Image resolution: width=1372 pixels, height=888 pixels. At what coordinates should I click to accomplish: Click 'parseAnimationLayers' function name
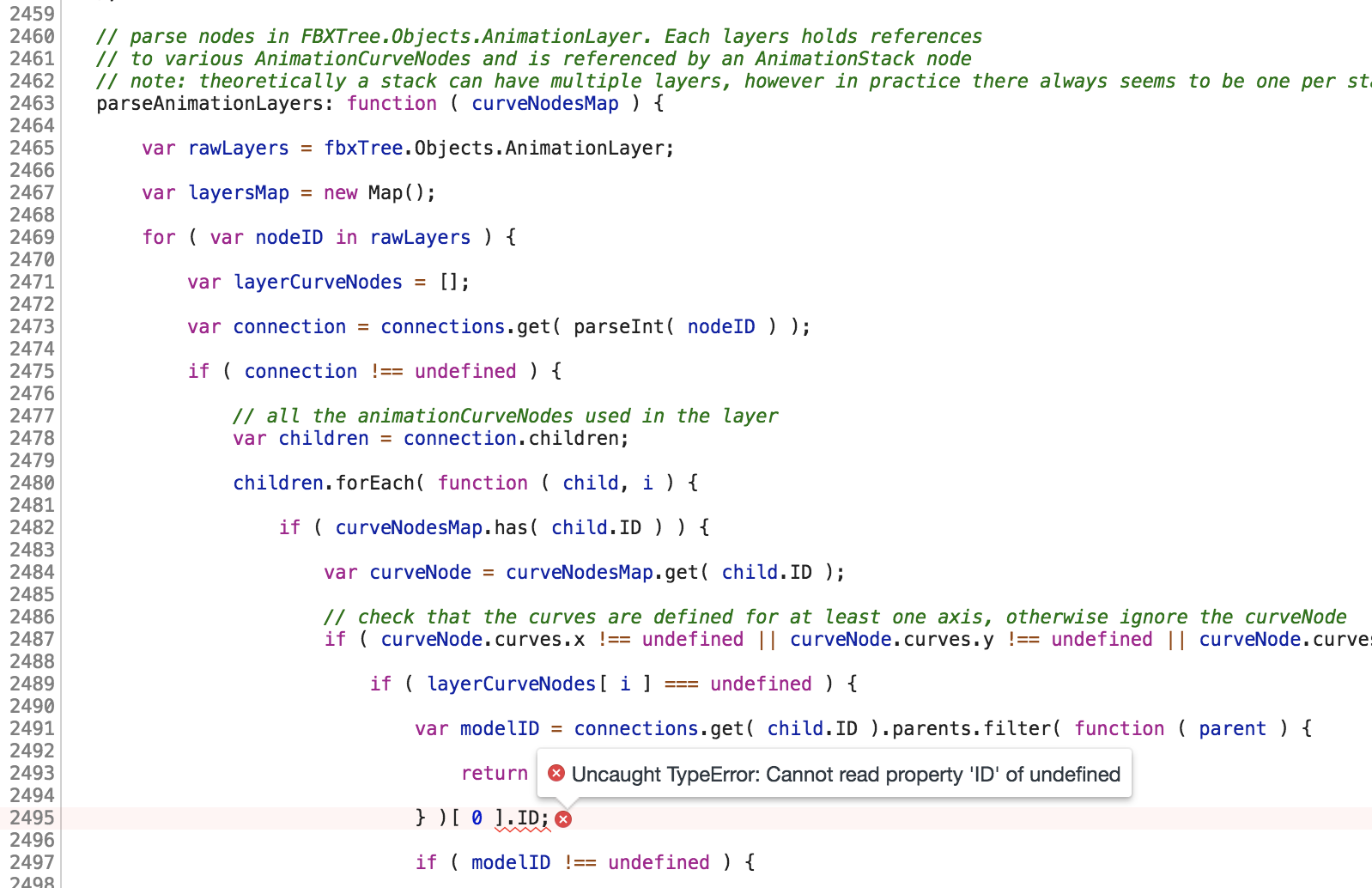tap(210, 103)
